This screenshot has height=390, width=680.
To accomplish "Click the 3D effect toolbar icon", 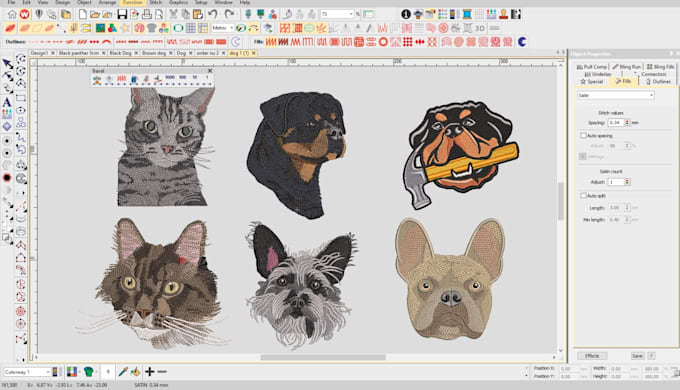I will (x=480, y=28).
